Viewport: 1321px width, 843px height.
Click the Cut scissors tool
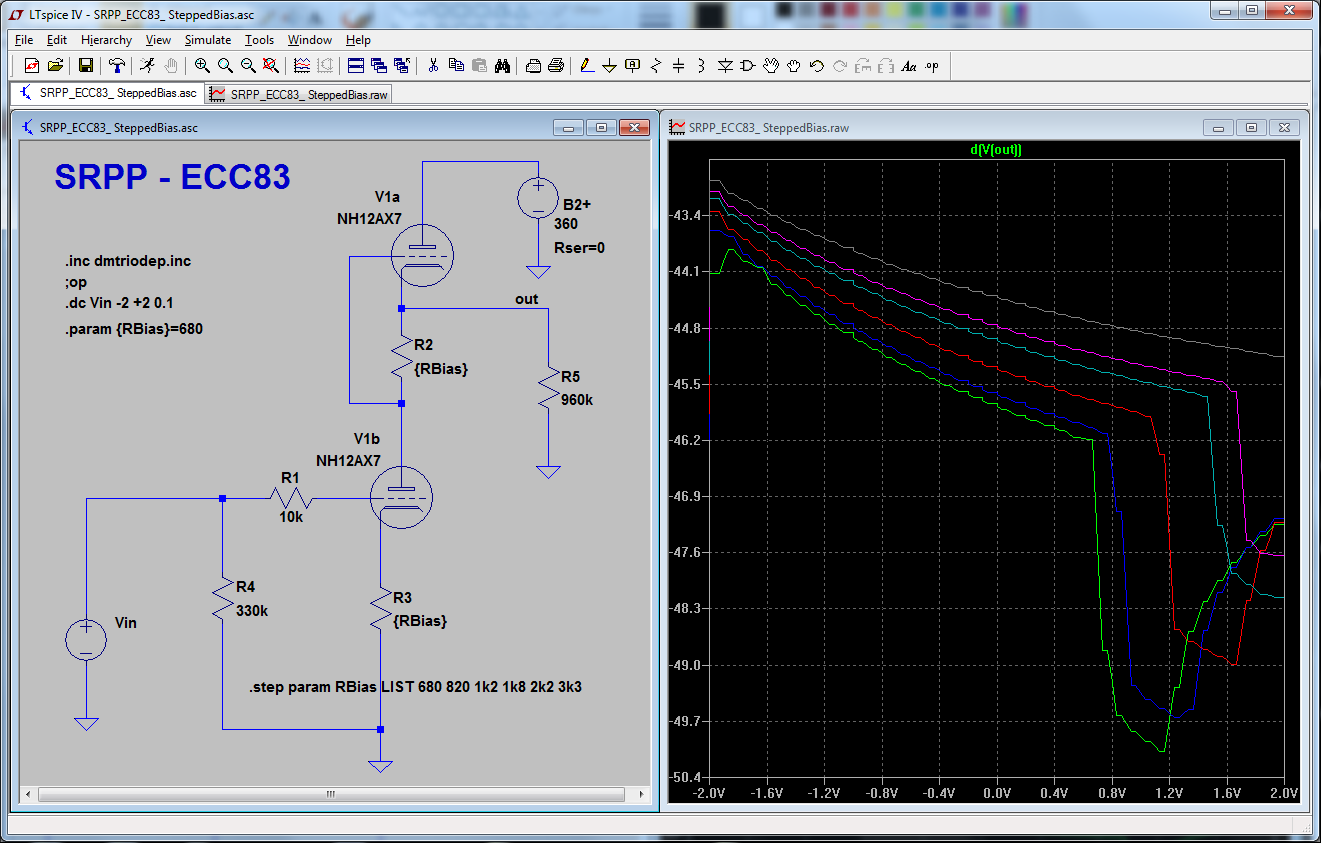click(433, 66)
